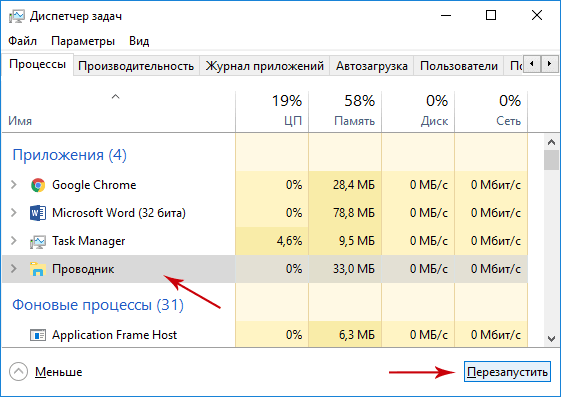The height and width of the screenshot is (397, 561).
Task: Click the Диспетчер задач title bar icon
Action: [x=17, y=16]
